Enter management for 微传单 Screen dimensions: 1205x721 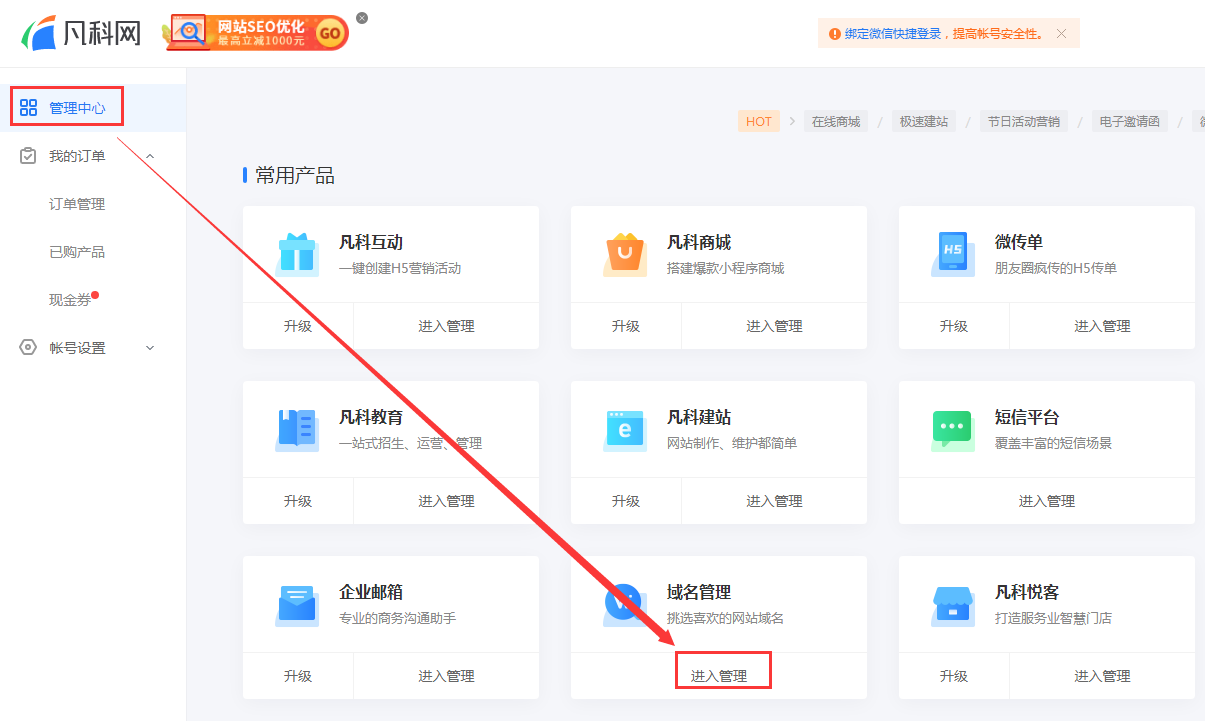click(x=1102, y=326)
